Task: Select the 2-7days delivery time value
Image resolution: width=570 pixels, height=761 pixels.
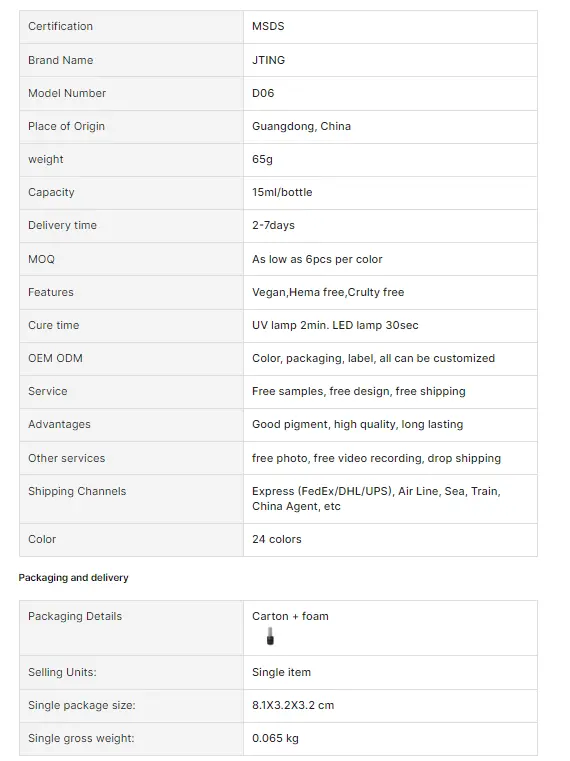Action: [x=273, y=225]
